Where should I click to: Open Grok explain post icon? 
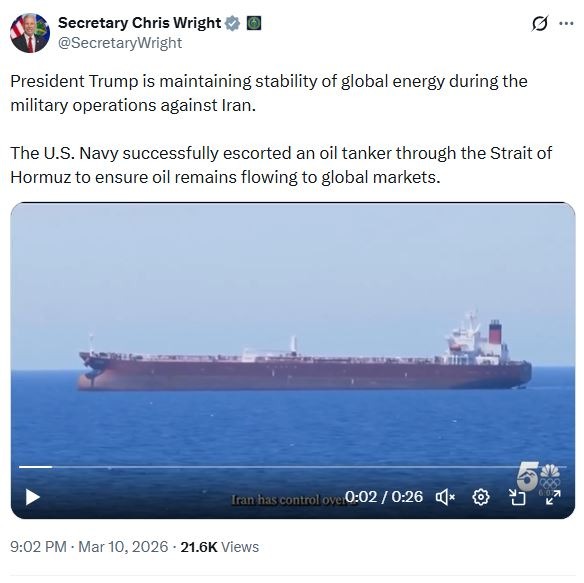[539, 23]
